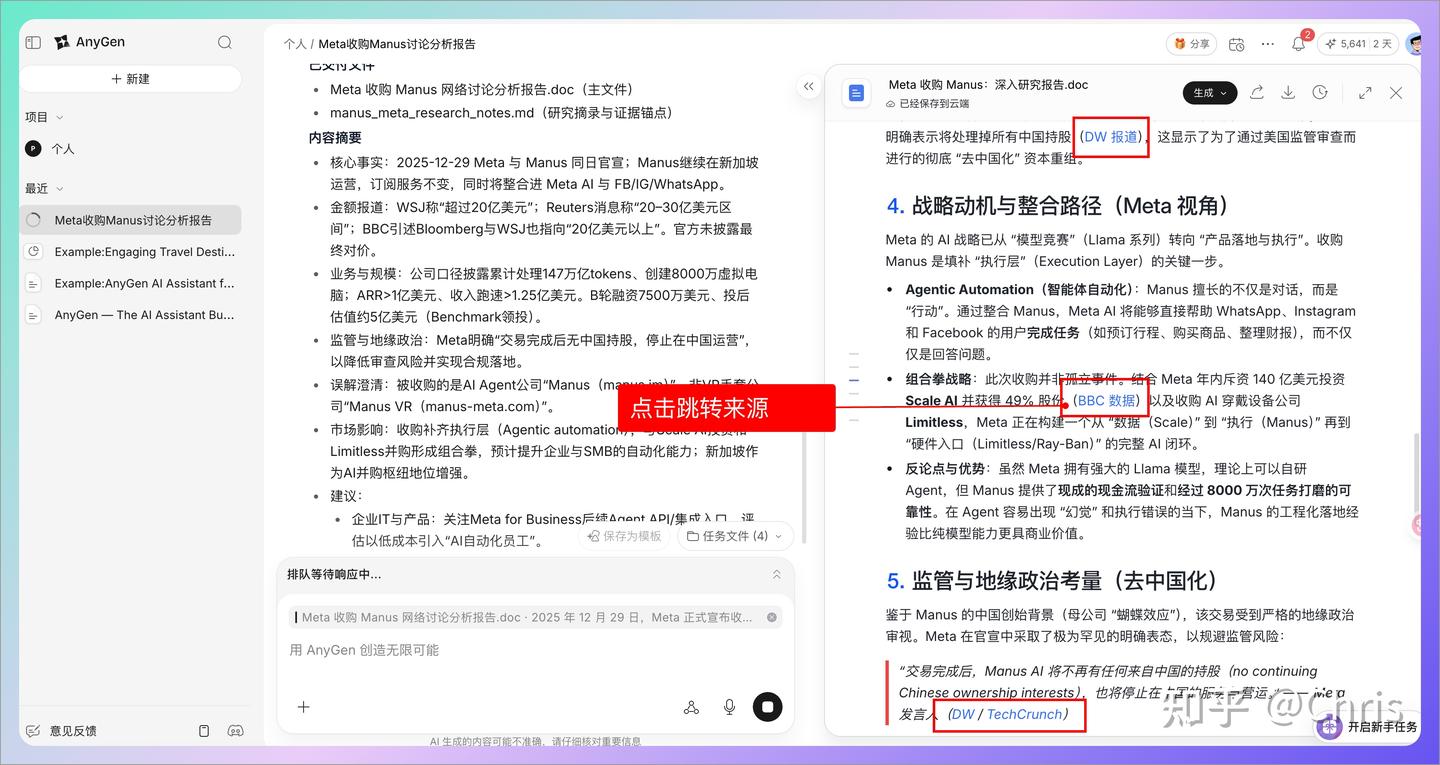Open the user profile avatar

point(1412,44)
